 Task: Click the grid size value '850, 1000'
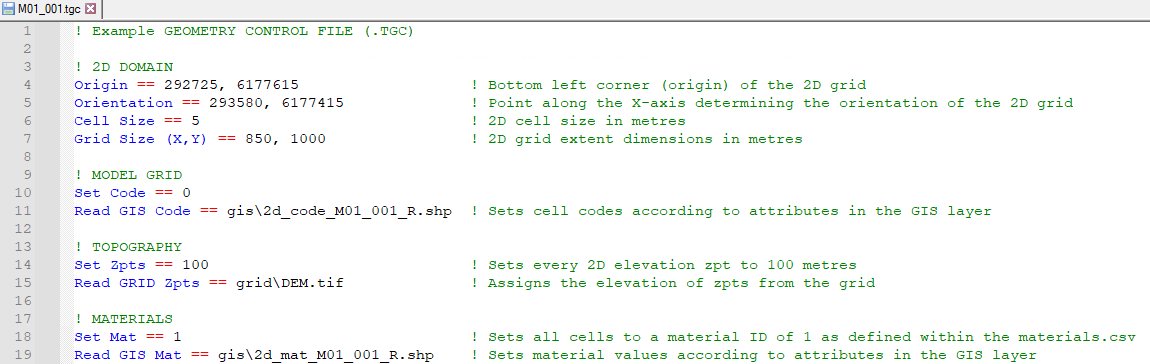pyautogui.click(x=285, y=139)
